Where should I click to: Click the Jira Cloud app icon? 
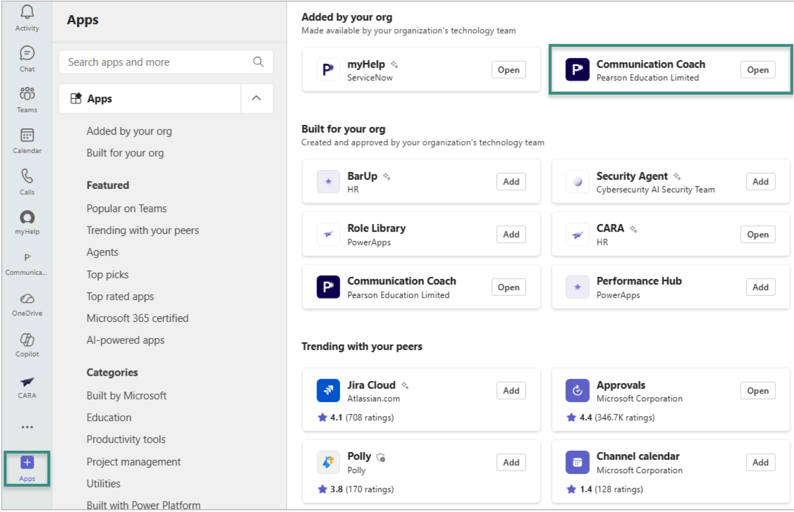pyautogui.click(x=328, y=390)
